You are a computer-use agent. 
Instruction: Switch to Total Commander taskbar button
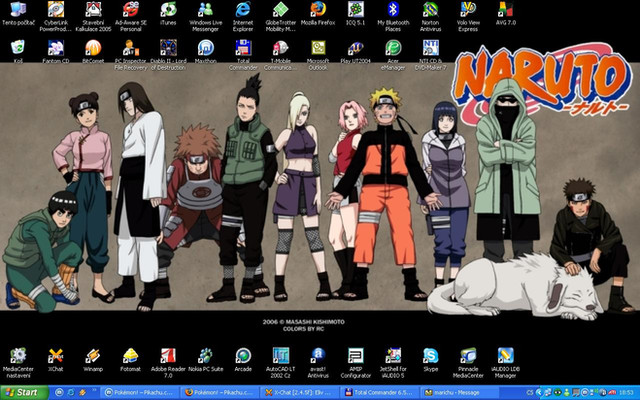pyautogui.click(x=380, y=393)
